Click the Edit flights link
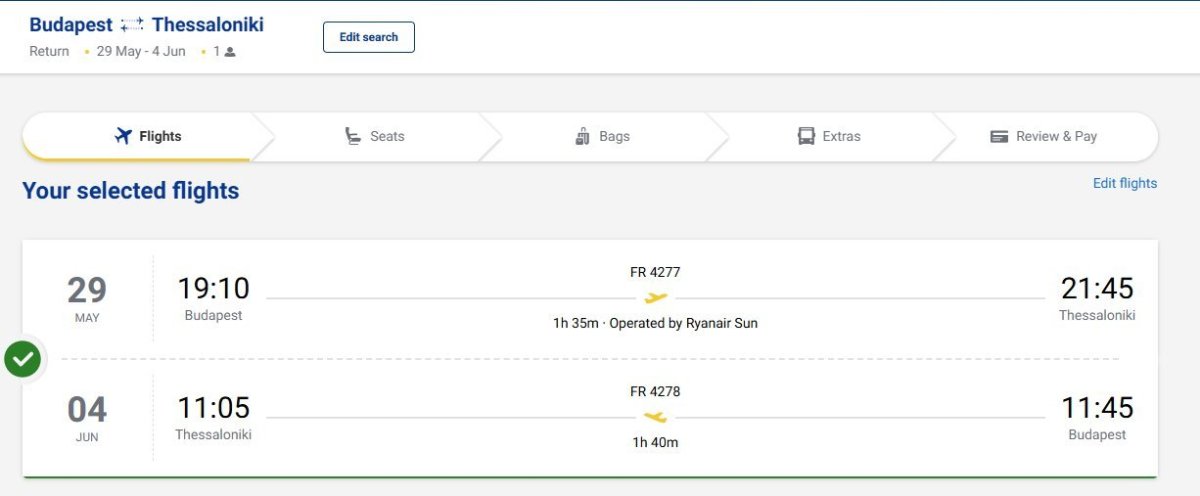 pyautogui.click(x=1124, y=183)
